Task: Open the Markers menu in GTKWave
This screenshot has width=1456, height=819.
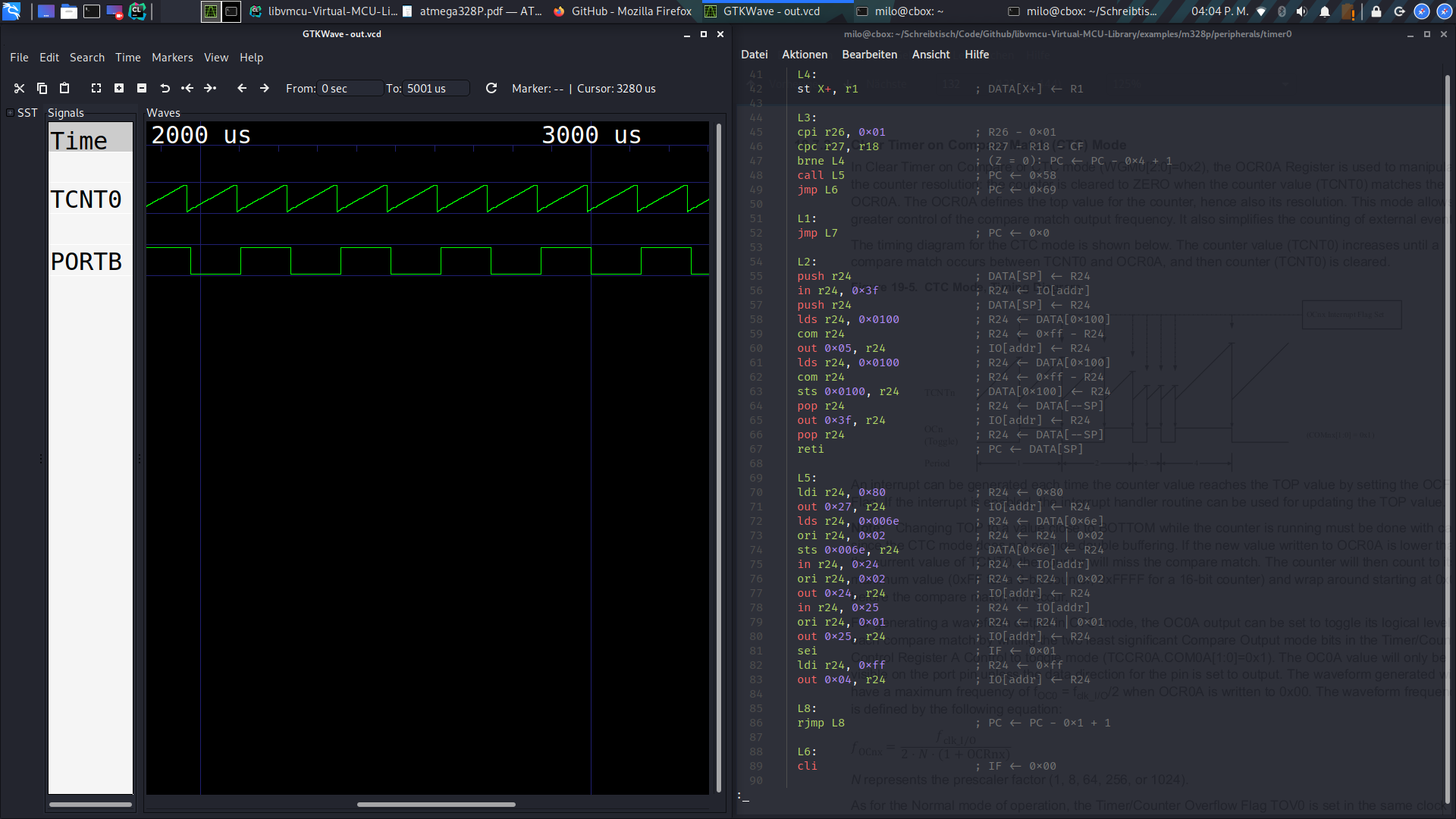Action: point(172,58)
